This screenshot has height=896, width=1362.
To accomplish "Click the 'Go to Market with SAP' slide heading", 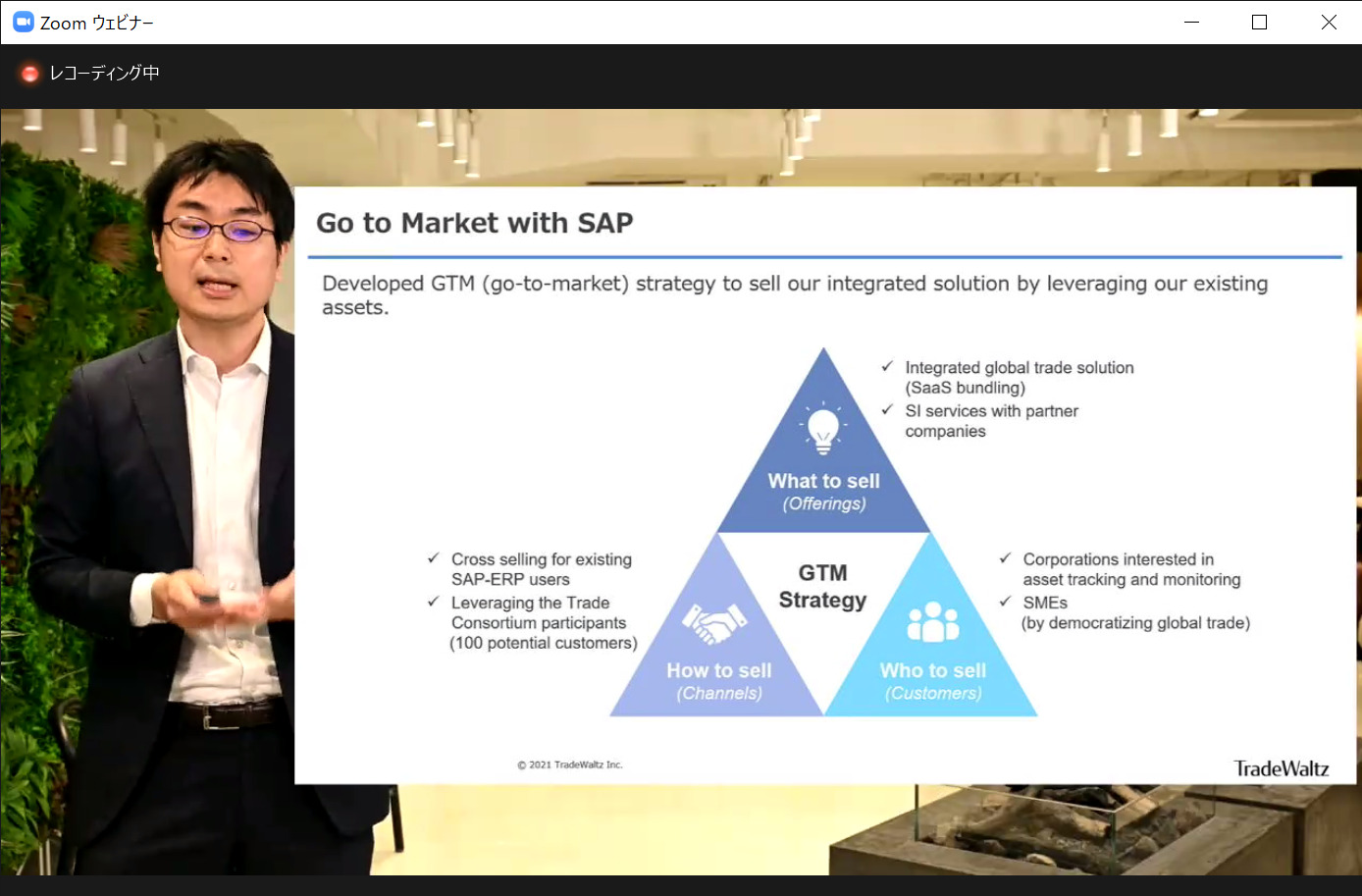I will point(475,223).
